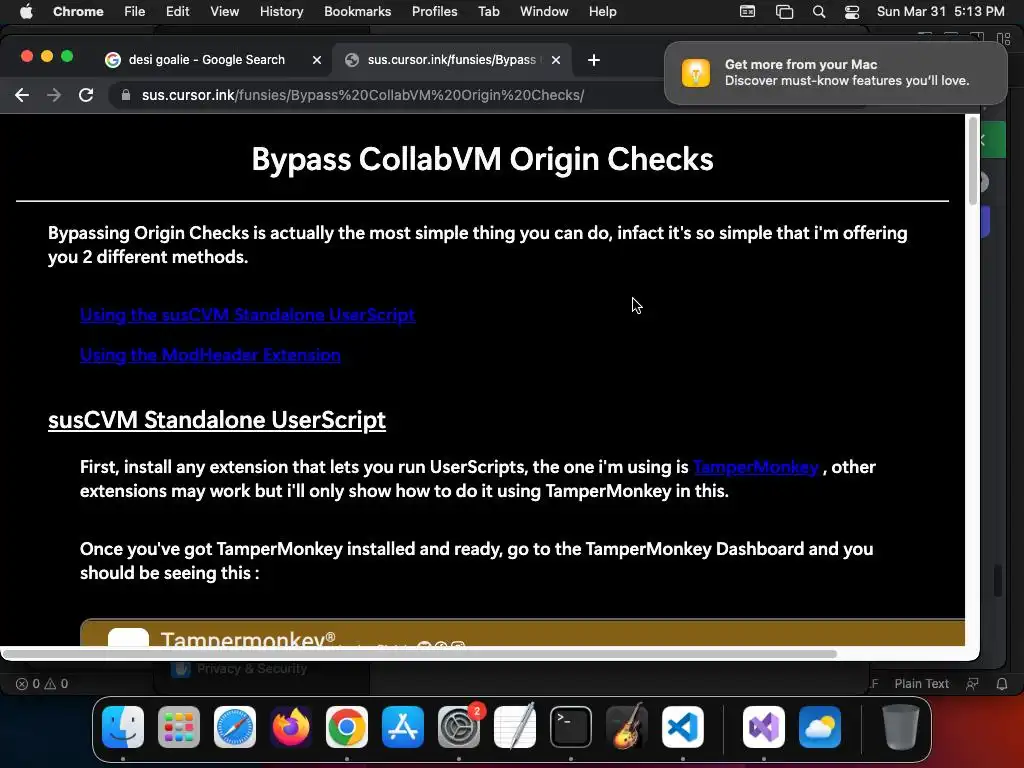The image size is (1024, 768).
Task: Click the keyboard input menu bar icon
Action: tap(748, 12)
